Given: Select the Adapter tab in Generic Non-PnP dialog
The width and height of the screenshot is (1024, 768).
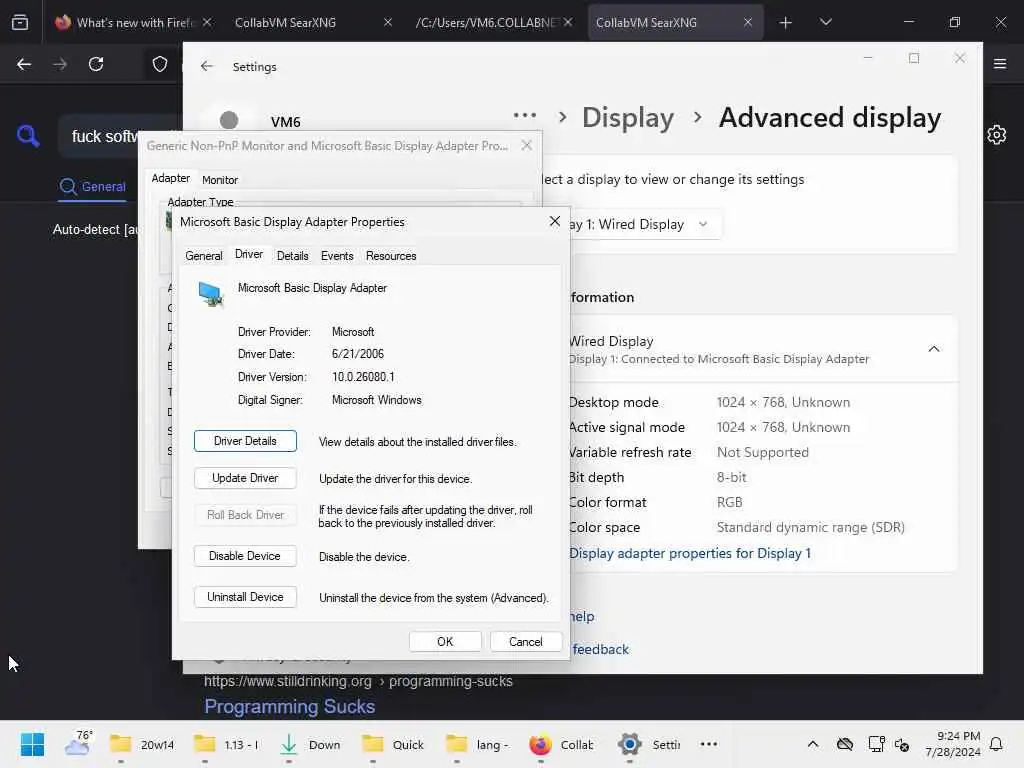Looking at the screenshot, I should coord(170,178).
